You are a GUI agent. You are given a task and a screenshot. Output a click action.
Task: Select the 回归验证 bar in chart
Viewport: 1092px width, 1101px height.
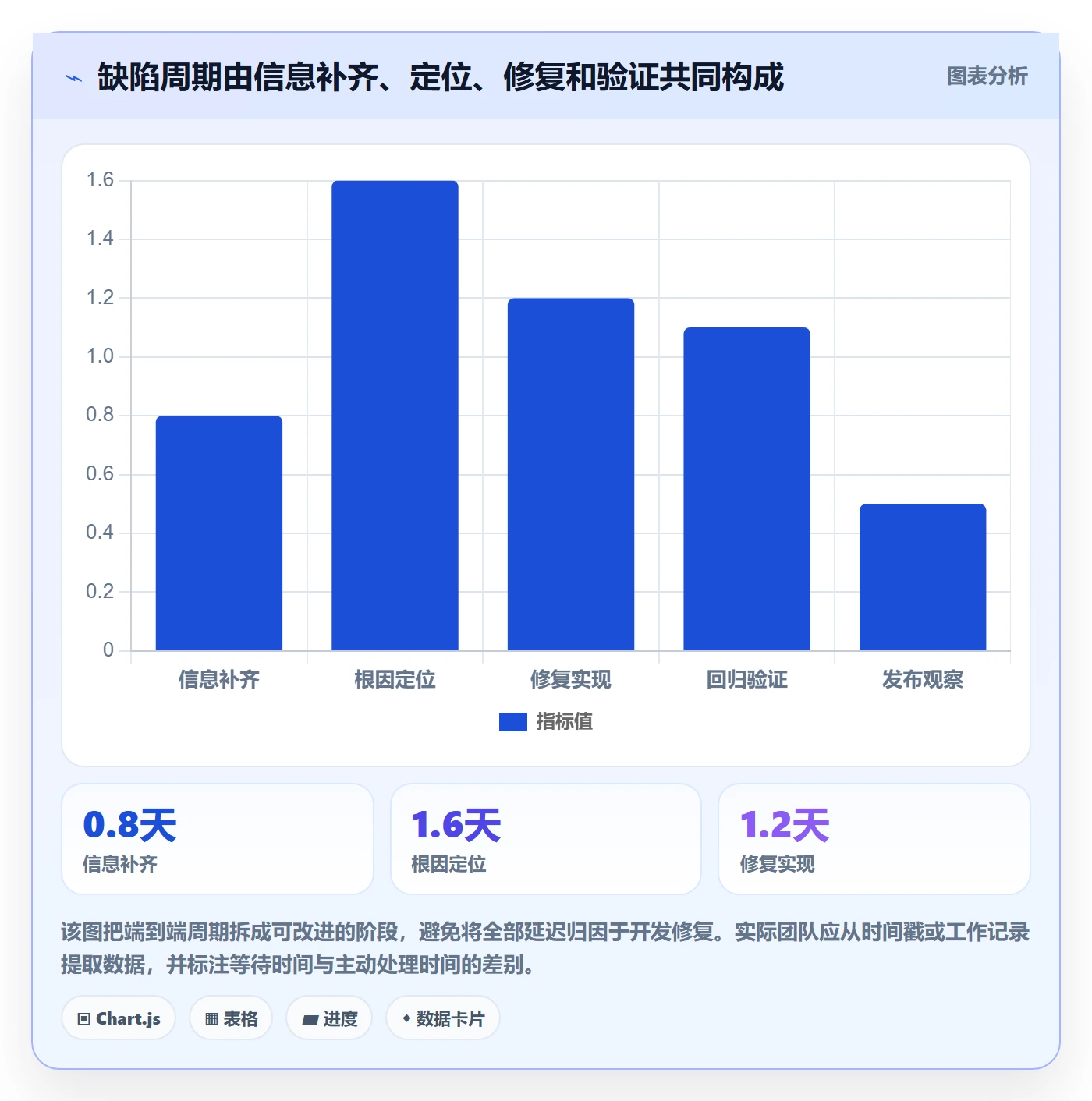[746, 489]
